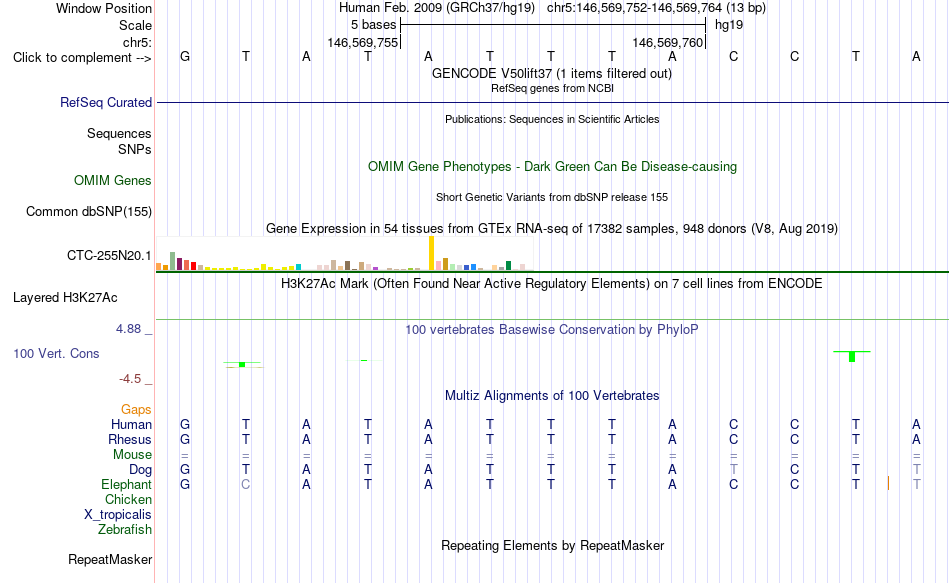This screenshot has height=583, width=950.
Task: Click the Sequences track label
Action: [x=119, y=133]
